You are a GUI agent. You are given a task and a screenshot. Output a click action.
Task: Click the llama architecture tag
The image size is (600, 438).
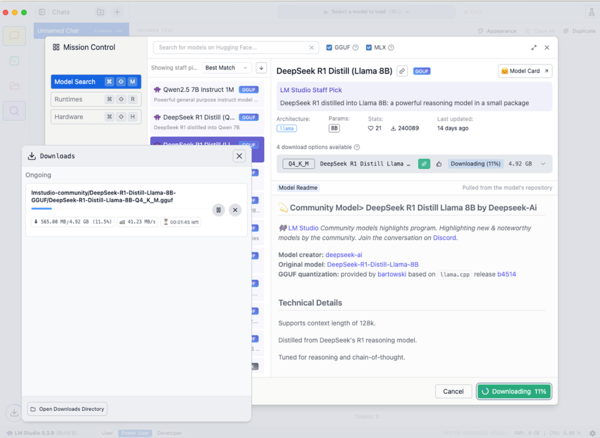287,128
